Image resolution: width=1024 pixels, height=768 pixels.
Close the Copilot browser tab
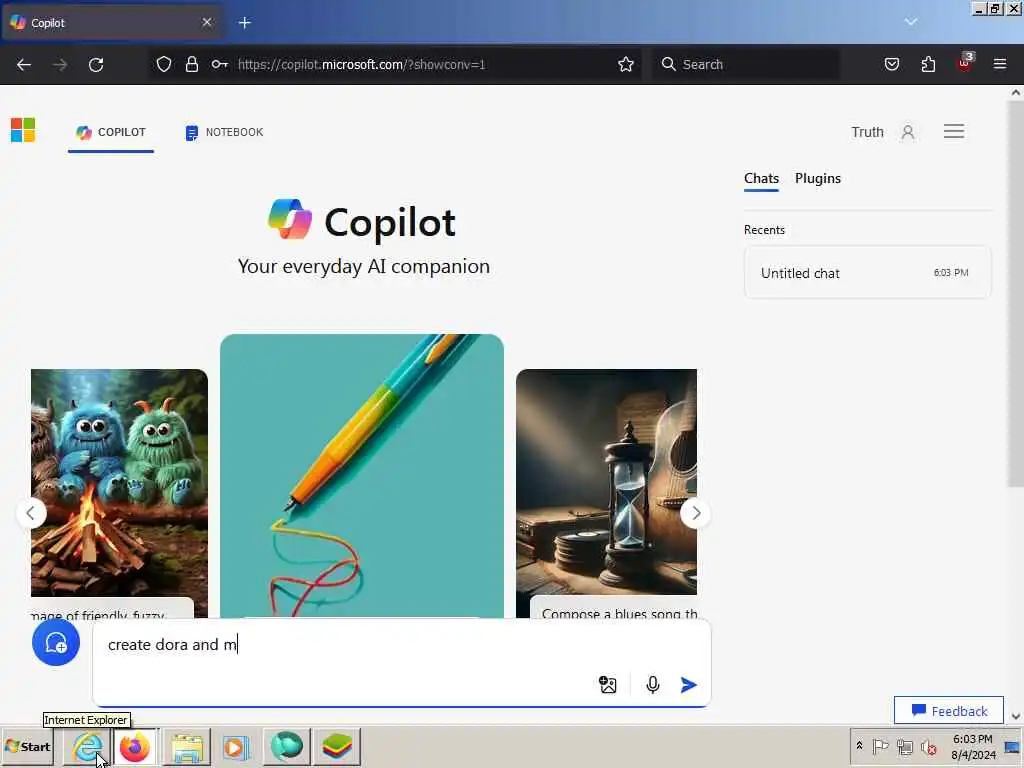[207, 22]
